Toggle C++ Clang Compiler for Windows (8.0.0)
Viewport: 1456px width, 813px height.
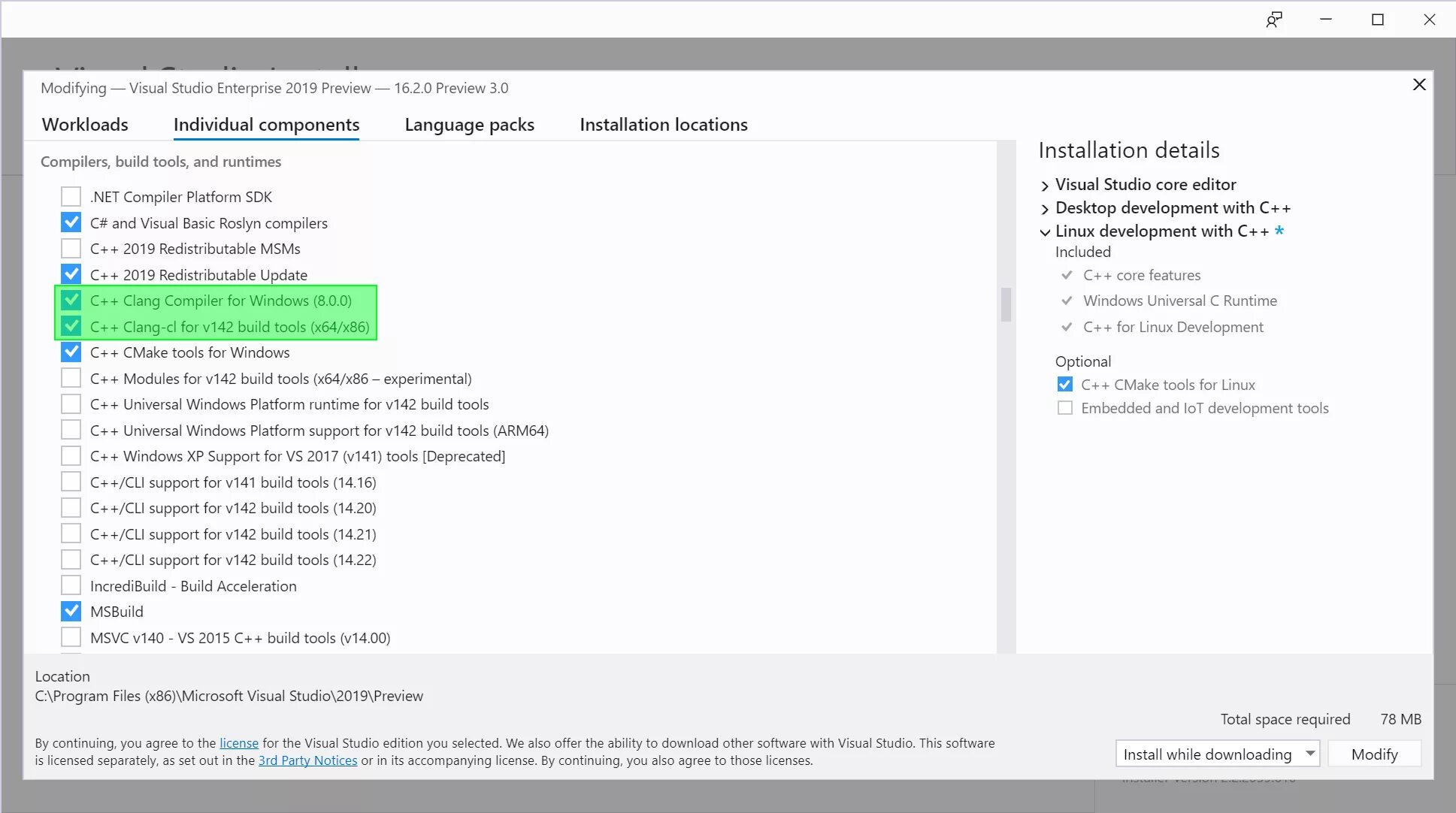coord(71,301)
